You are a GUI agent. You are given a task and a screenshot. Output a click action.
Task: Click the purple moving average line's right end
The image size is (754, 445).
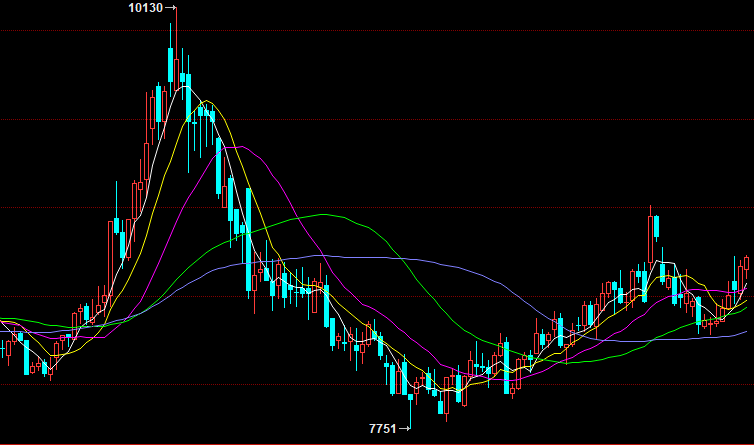click(x=746, y=332)
